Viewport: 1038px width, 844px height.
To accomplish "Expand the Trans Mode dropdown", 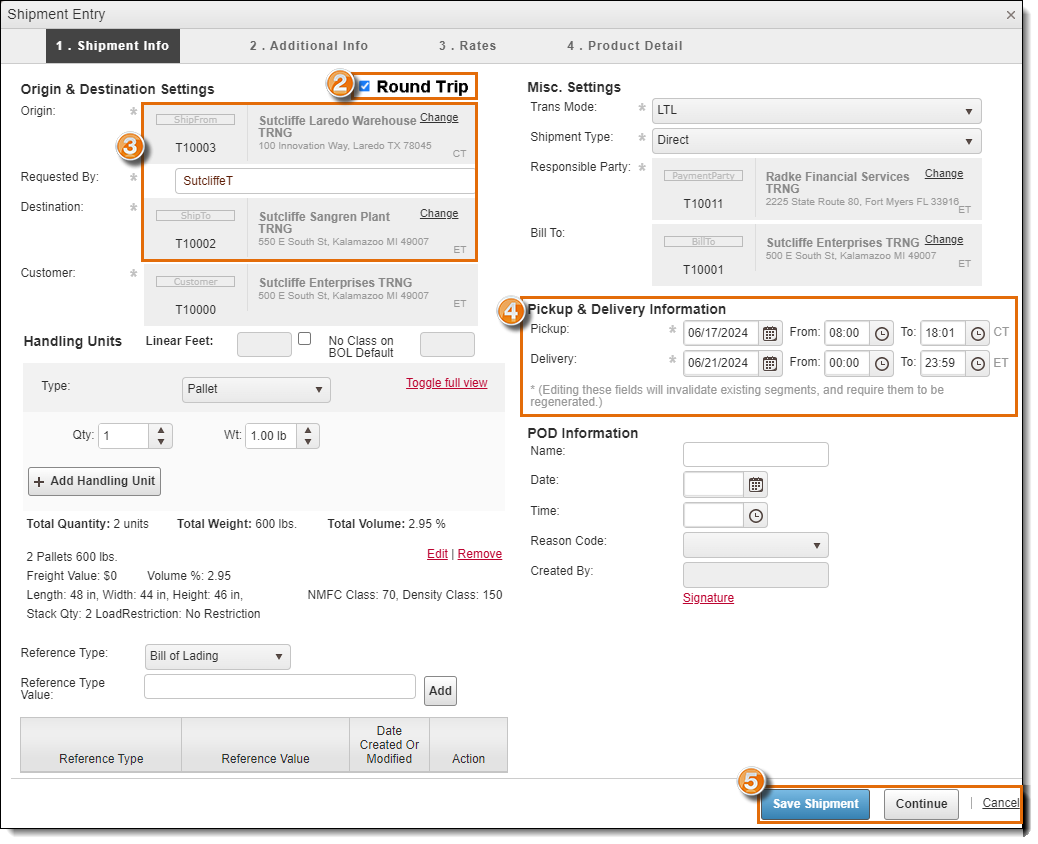I will 816,111.
